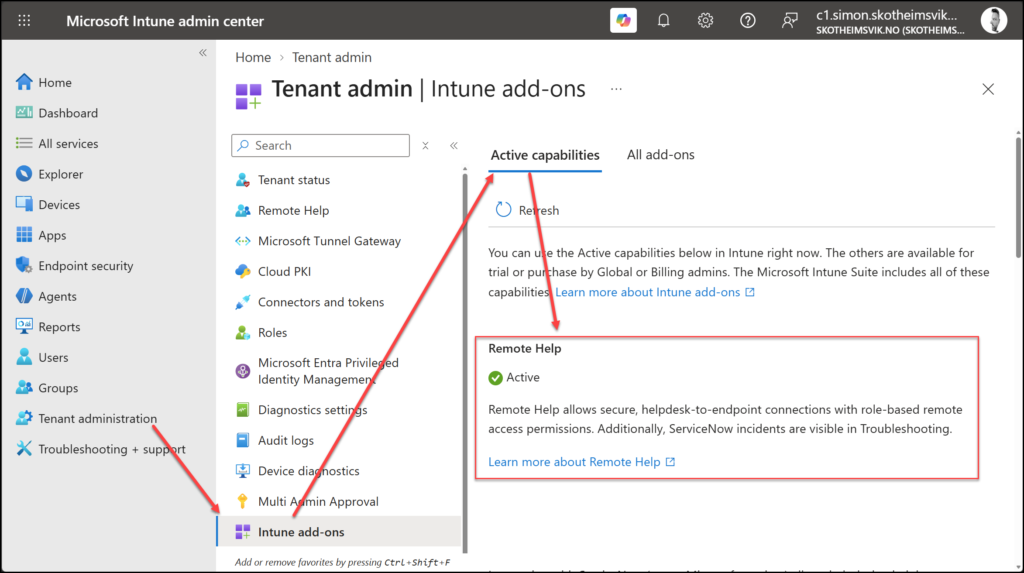The height and width of the screenshot is (573, 1024).
Task: Click the Tenant status icon
Action: (242, 180)
